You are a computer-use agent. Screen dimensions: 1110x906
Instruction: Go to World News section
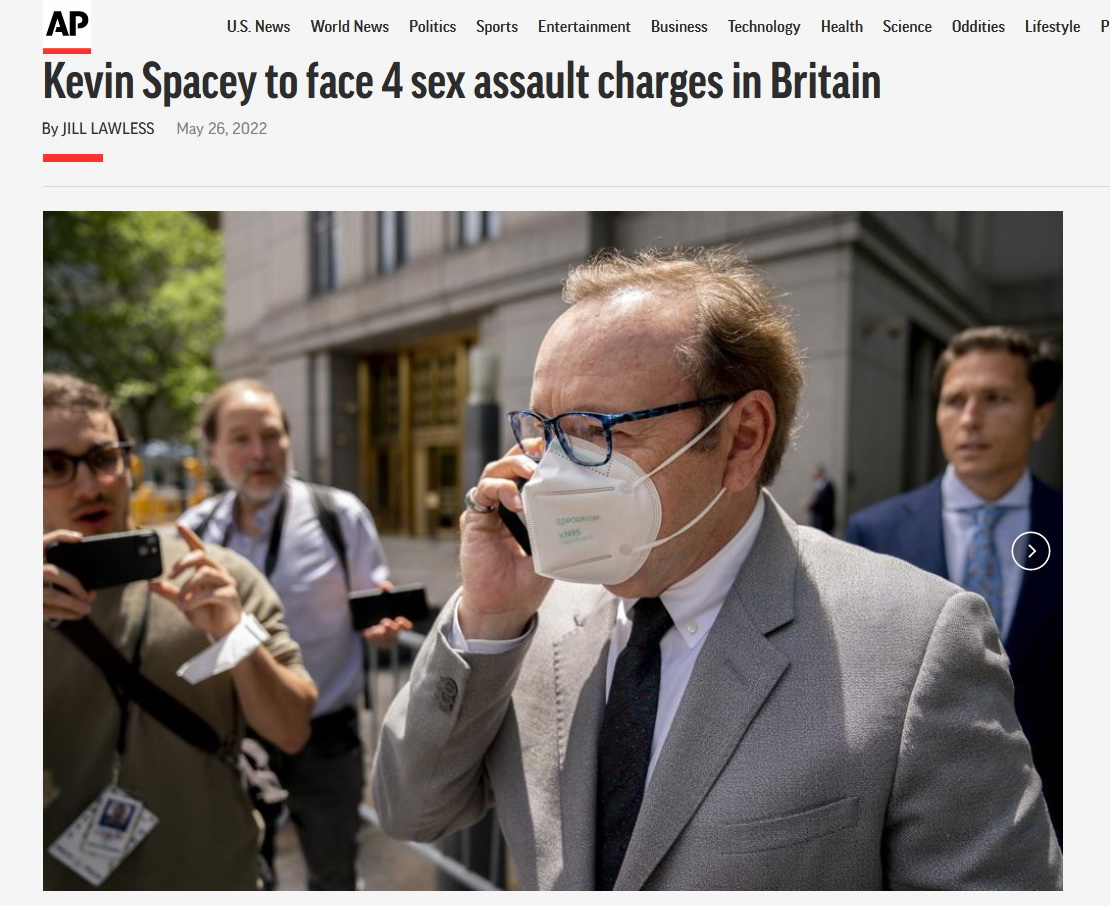click(350, 27)
